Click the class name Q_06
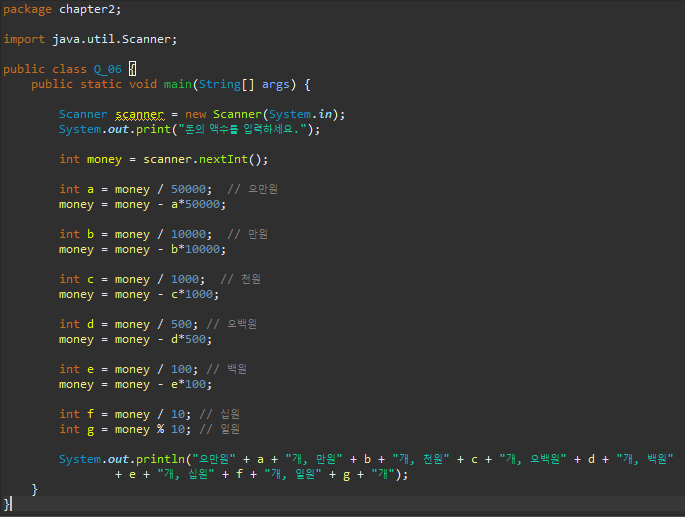The width and height of the screenshot is (685, 517). click(107, 69)
